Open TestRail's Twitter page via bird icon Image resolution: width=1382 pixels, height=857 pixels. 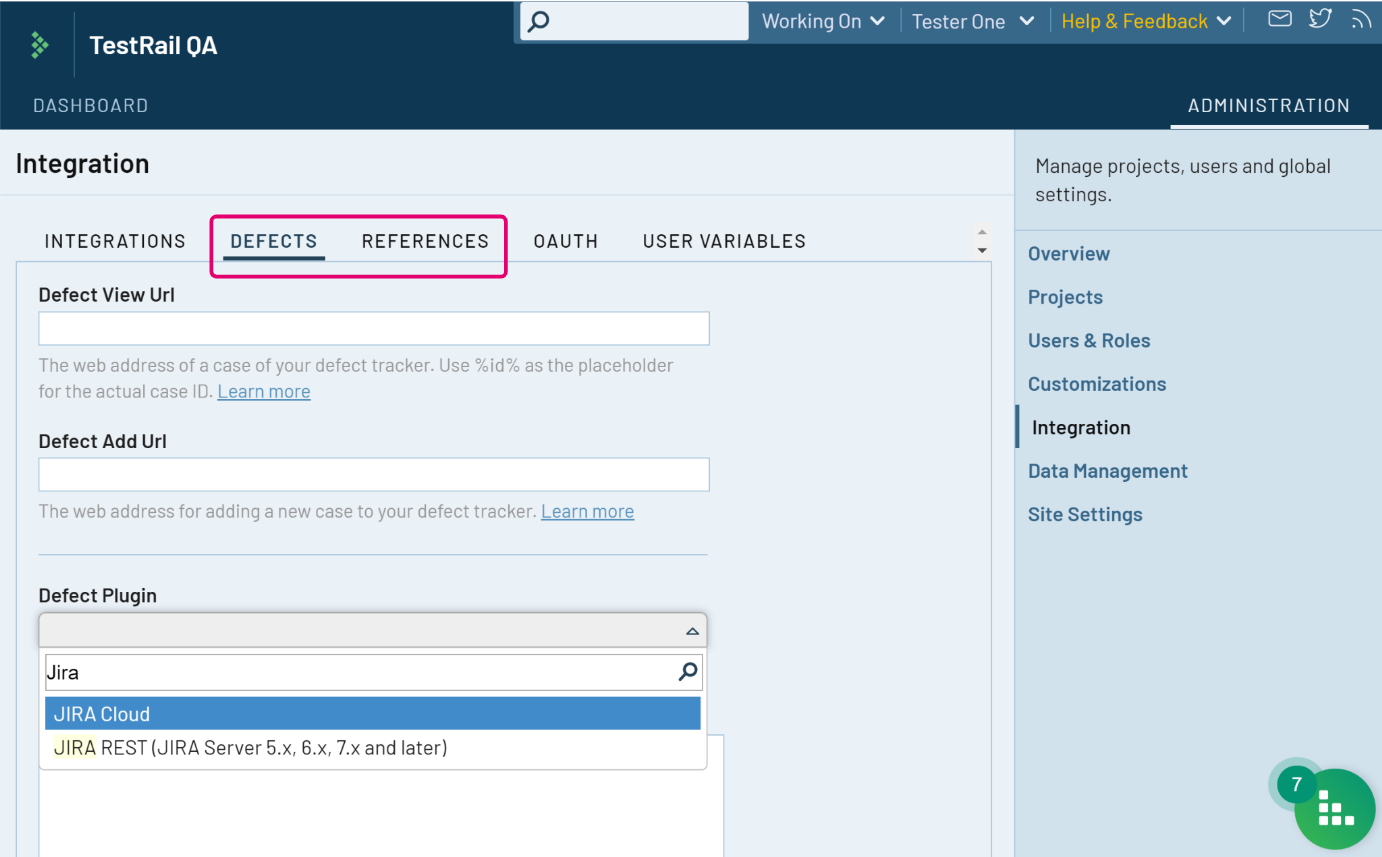[1320, 19]
